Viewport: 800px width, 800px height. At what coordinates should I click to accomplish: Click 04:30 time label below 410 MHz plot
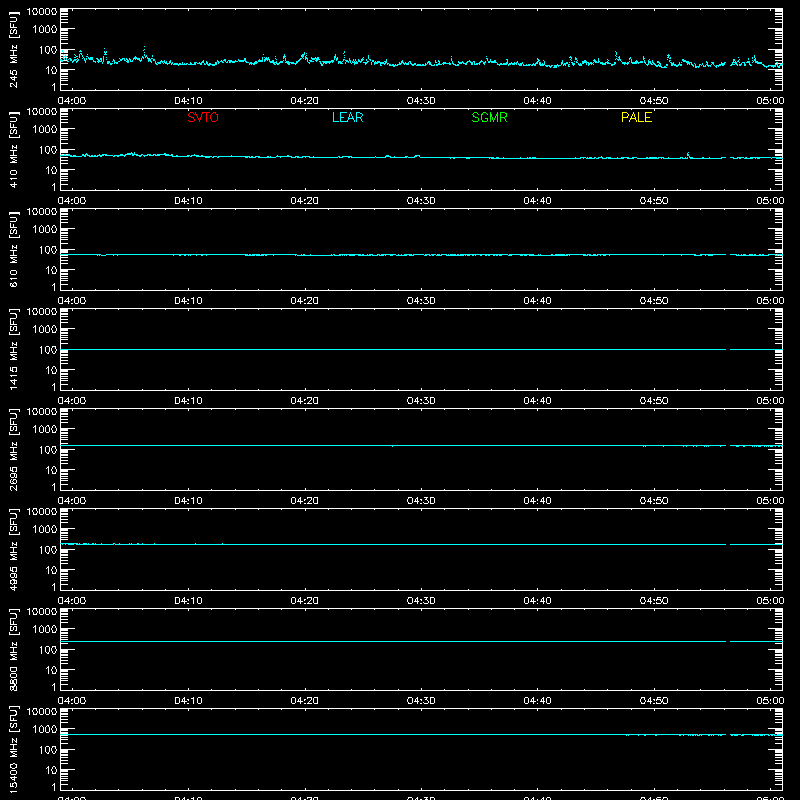coord(421,201)
